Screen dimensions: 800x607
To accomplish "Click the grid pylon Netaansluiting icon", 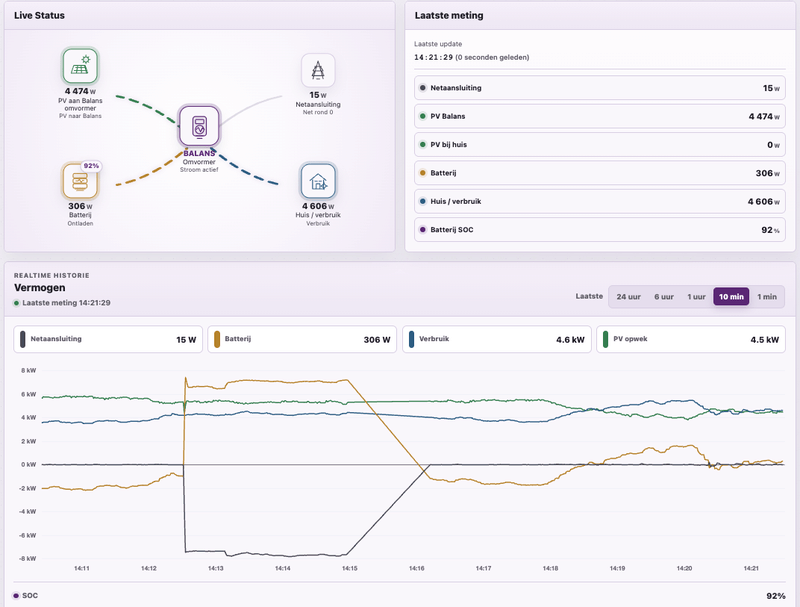I will pos(318,70).
